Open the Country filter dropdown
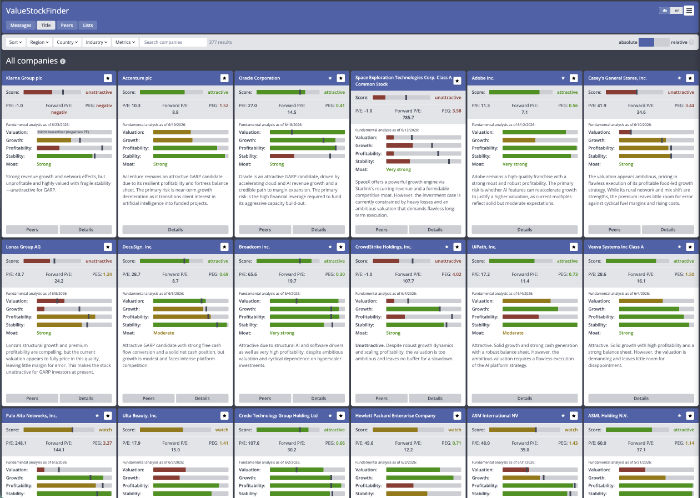The width and height of the screenshot is (700, 498). 67,42
